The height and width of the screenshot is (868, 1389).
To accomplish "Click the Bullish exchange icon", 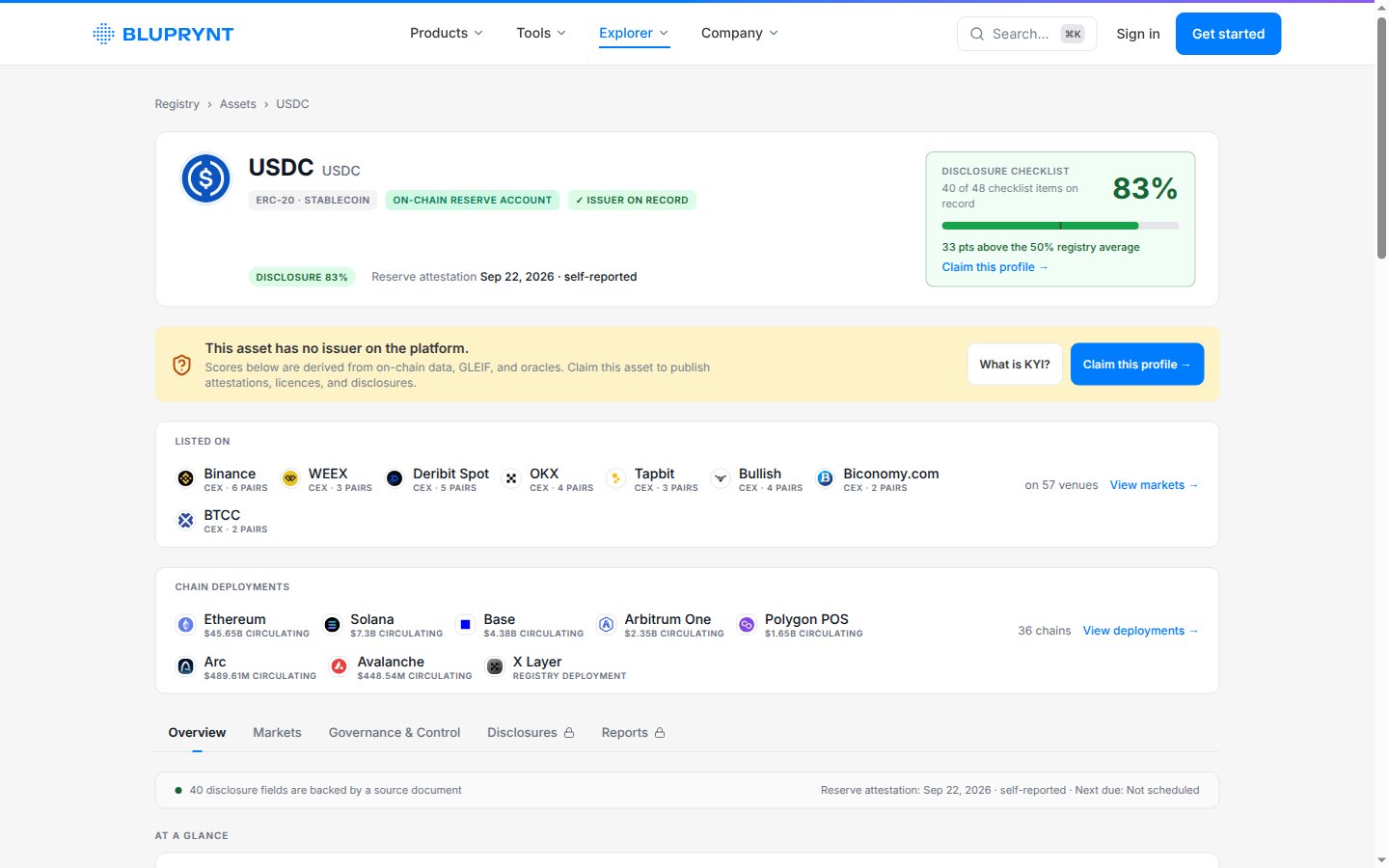I will (721, 478).
